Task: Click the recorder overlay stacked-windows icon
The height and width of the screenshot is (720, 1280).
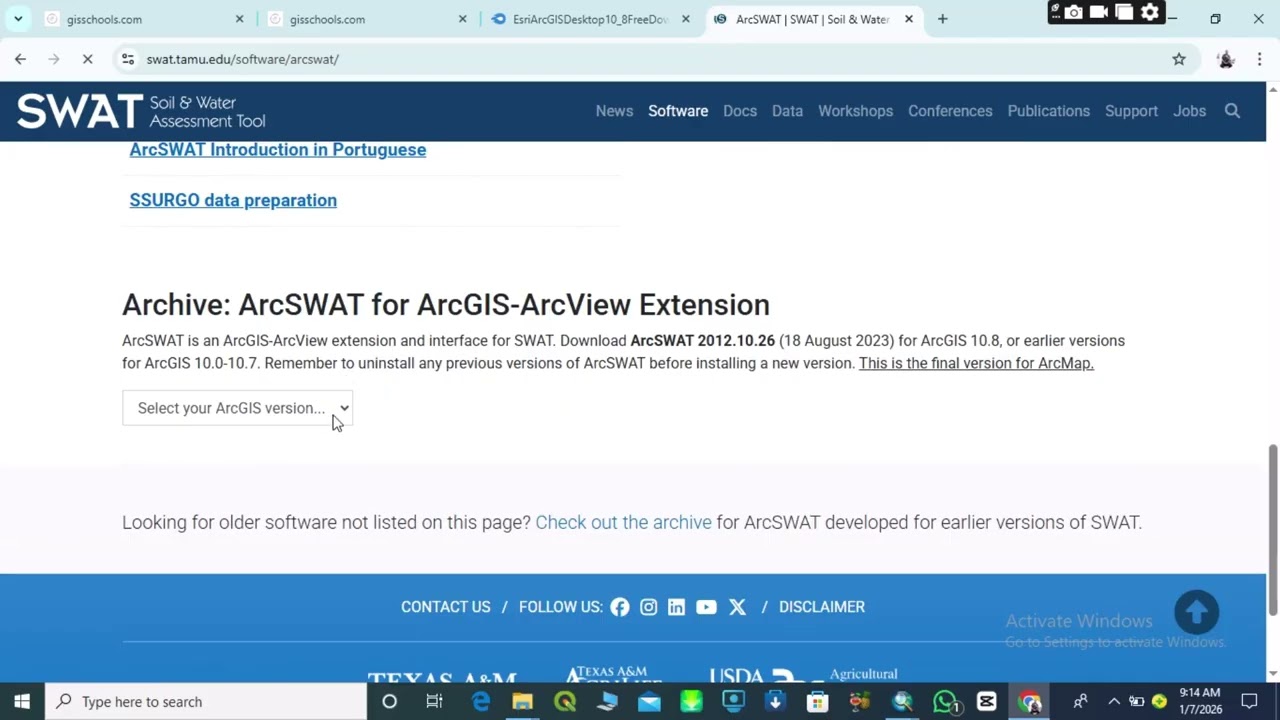Action: pyautogui.click(x=1124, y=12)
